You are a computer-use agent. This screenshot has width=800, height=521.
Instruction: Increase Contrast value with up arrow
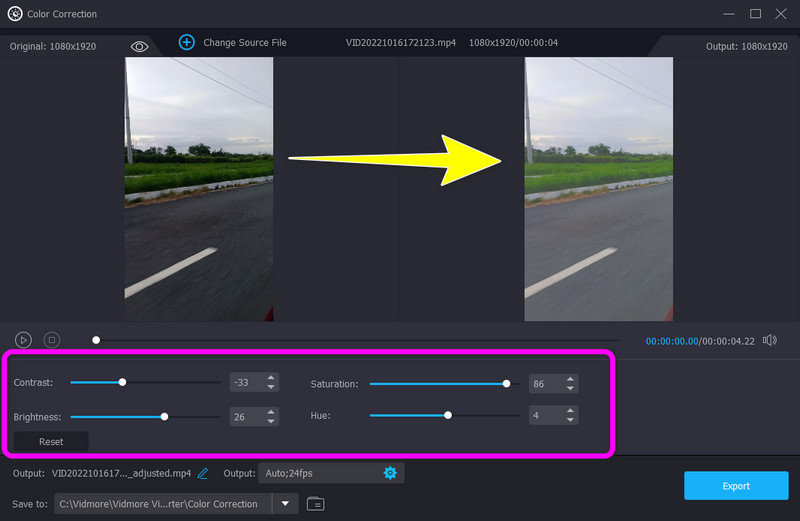[270, 378]
